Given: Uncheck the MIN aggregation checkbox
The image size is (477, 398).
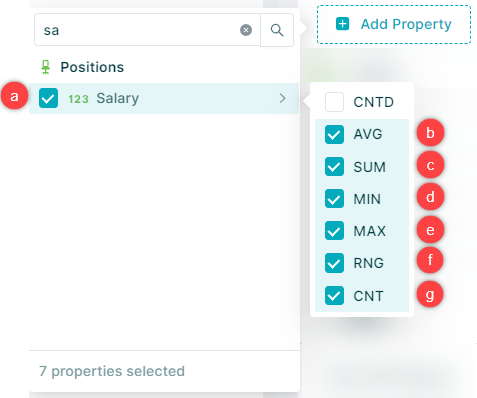Looking at the screenshot, I should click(x=334, y=199).
